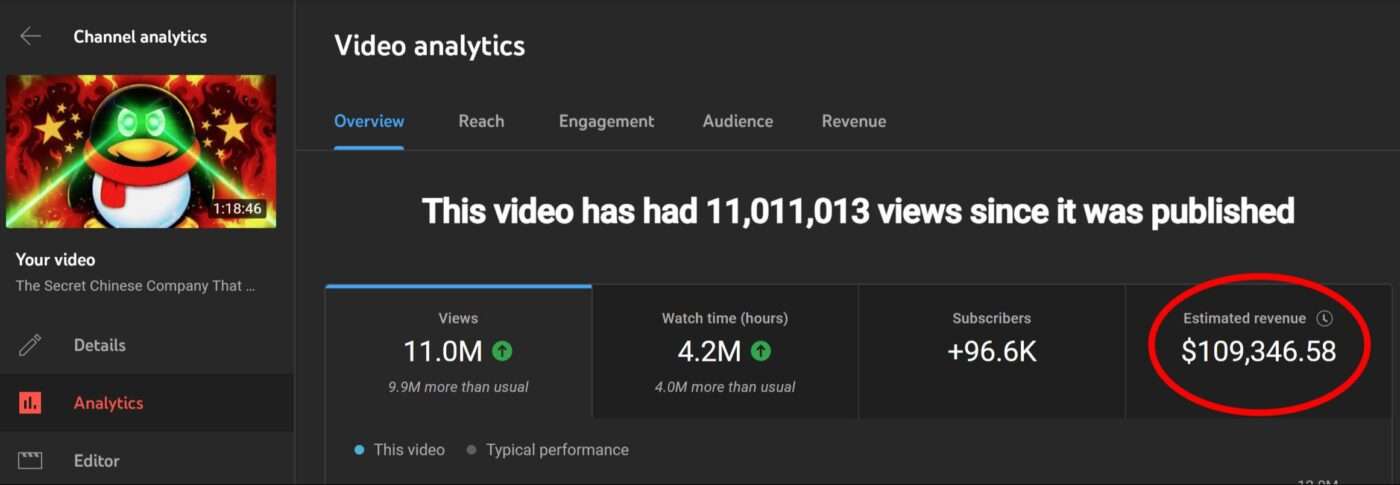This screenshot has height=485, width=1400.
Task: Click the Editor clapperboard icon
Action: [30, 461]
